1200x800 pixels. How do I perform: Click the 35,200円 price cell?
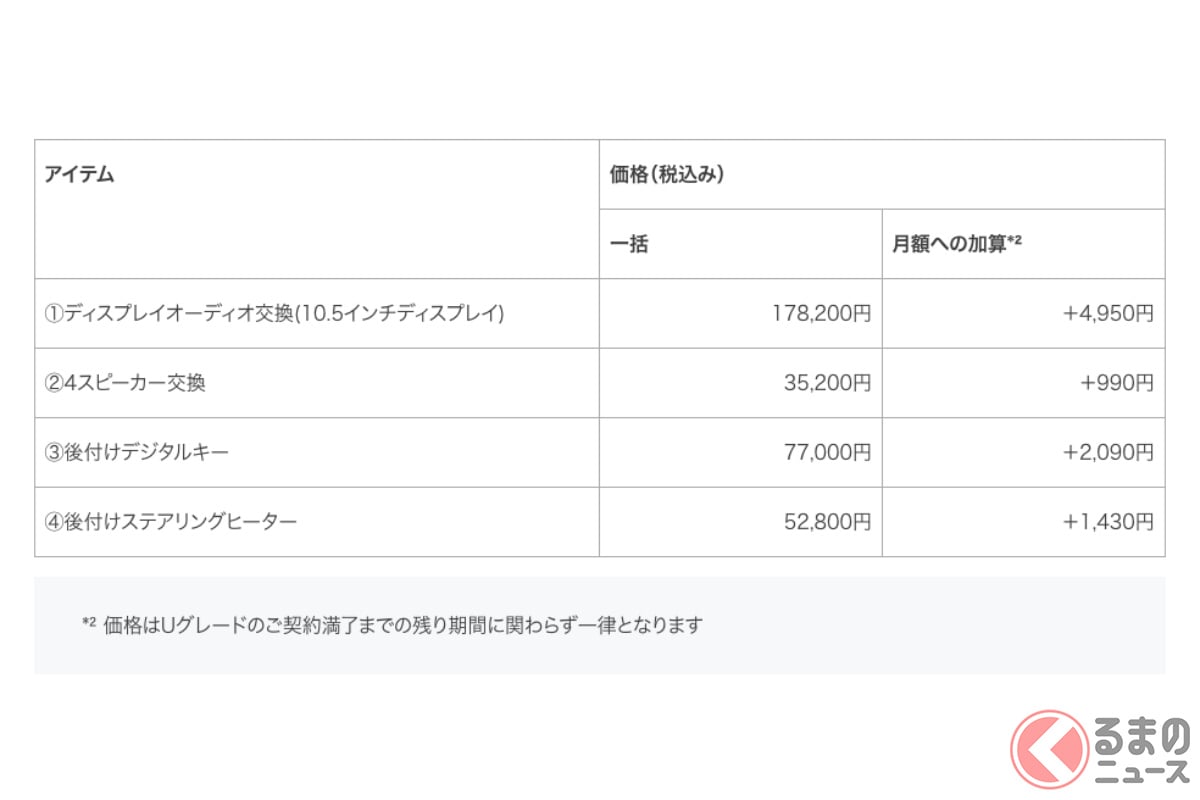coord(826,383)
